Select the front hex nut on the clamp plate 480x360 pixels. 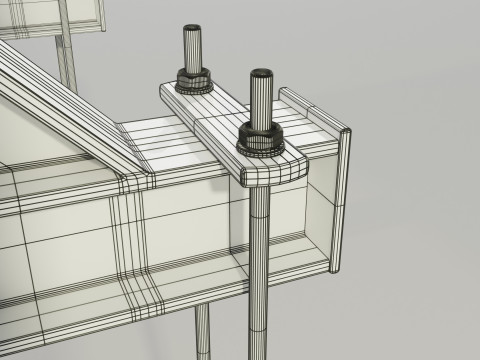(261, 137)
